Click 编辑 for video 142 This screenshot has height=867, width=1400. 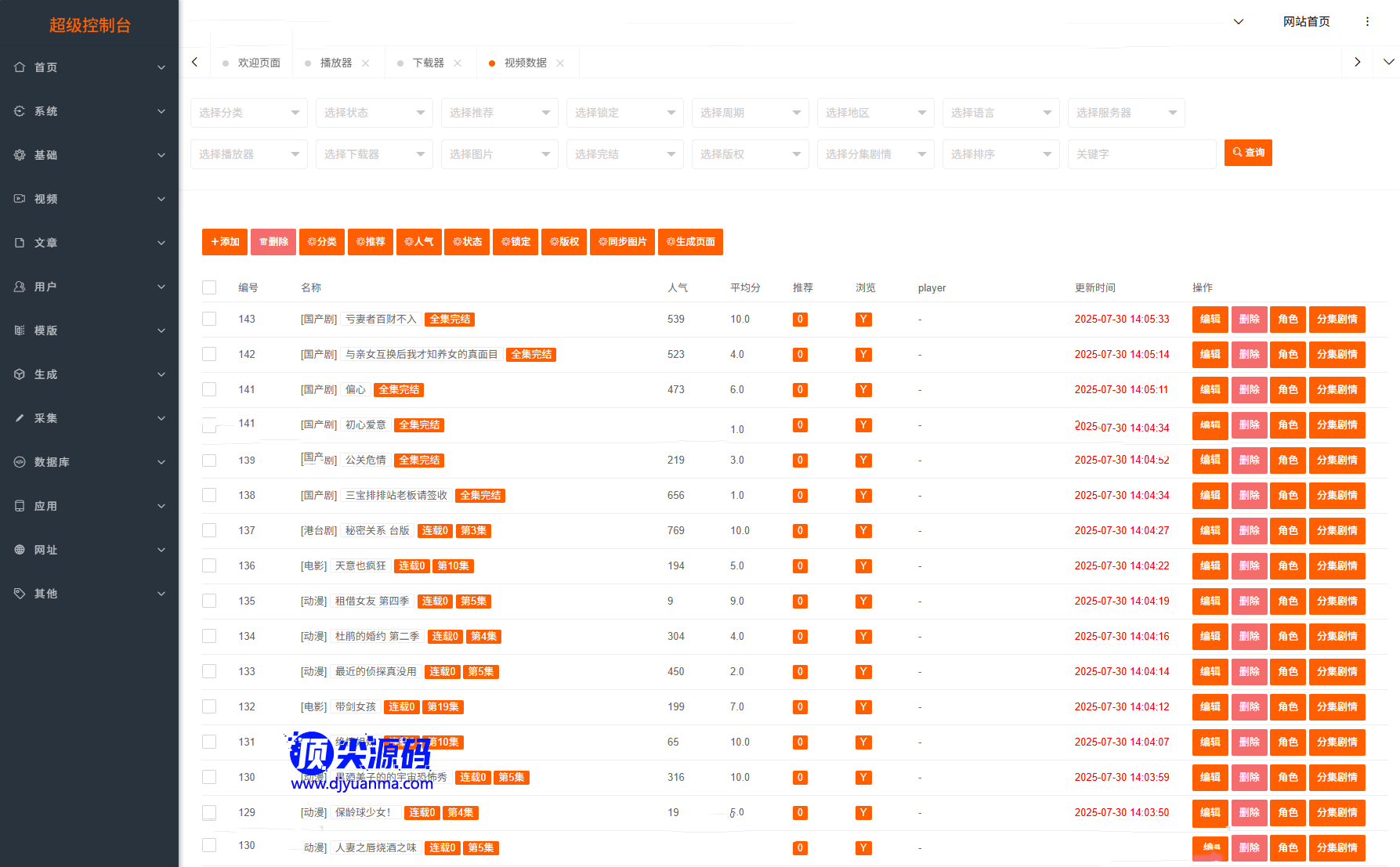[x=1210, y=355]
